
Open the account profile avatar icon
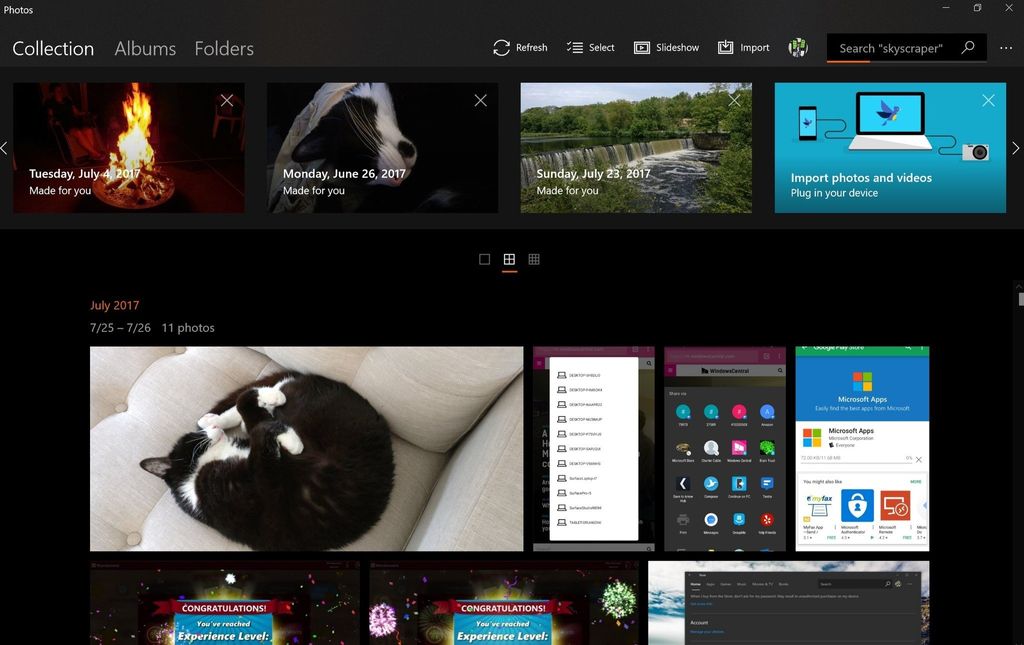tap(797, 47)
